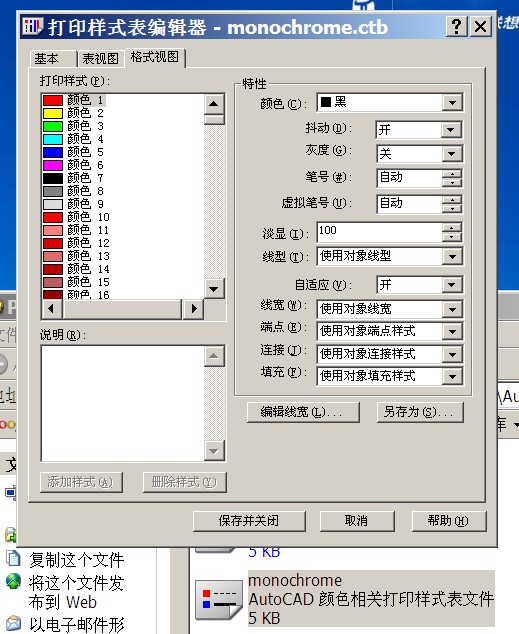The width and height of the screenshot is (519, 634).
Task: Click the 淡显 value field showing 100
Action: (x=379, y=232)
